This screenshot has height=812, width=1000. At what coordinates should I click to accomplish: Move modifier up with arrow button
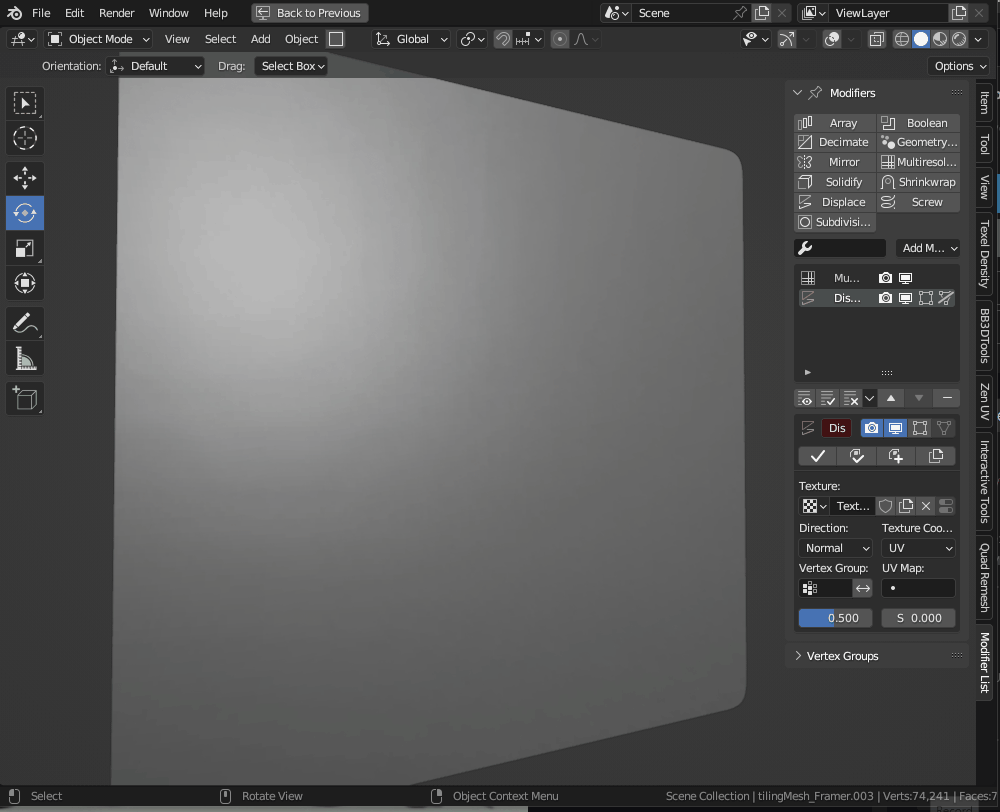click(891, 398)
